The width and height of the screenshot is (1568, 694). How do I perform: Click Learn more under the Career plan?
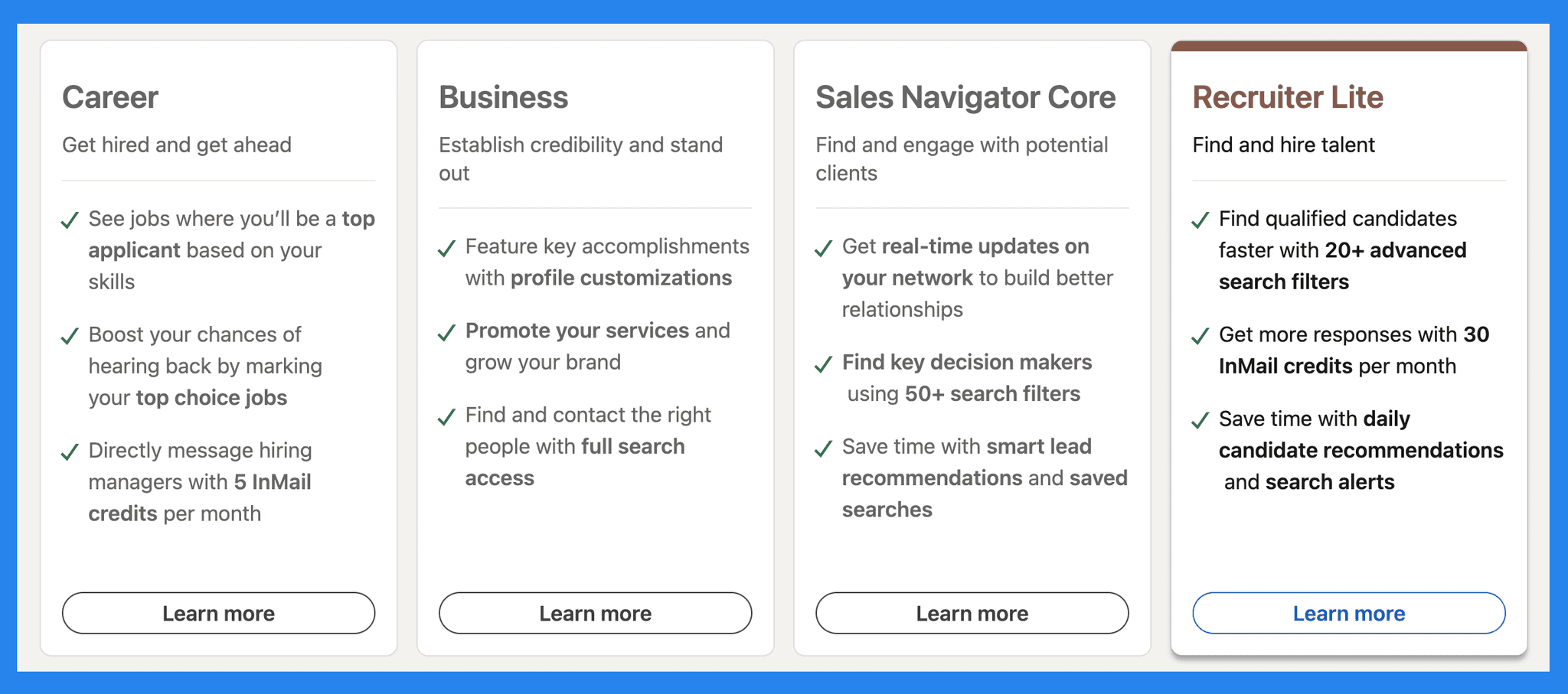(x=218, y=613)
